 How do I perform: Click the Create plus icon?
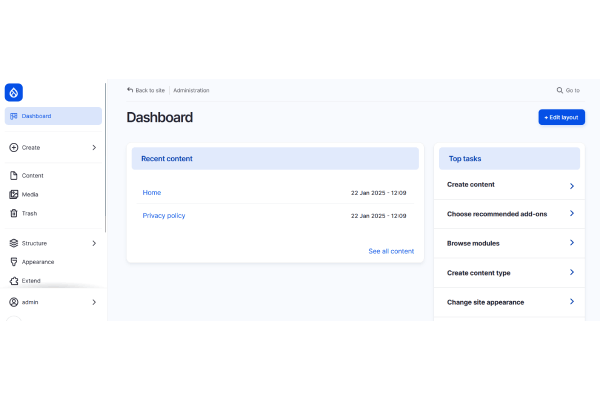click(13, 147)
